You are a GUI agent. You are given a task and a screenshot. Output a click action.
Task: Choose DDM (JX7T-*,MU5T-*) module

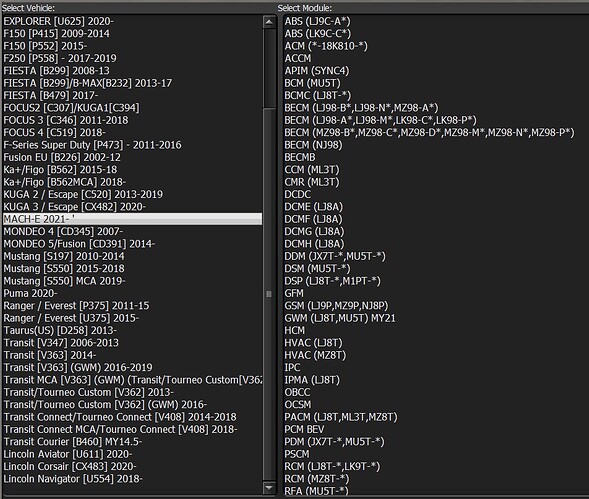[x=335, y=256]
